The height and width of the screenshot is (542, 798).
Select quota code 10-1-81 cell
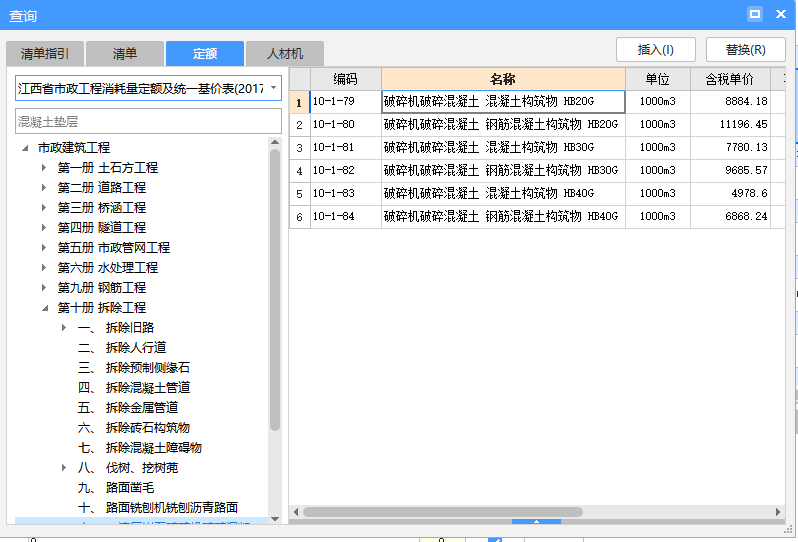point(346,147)
